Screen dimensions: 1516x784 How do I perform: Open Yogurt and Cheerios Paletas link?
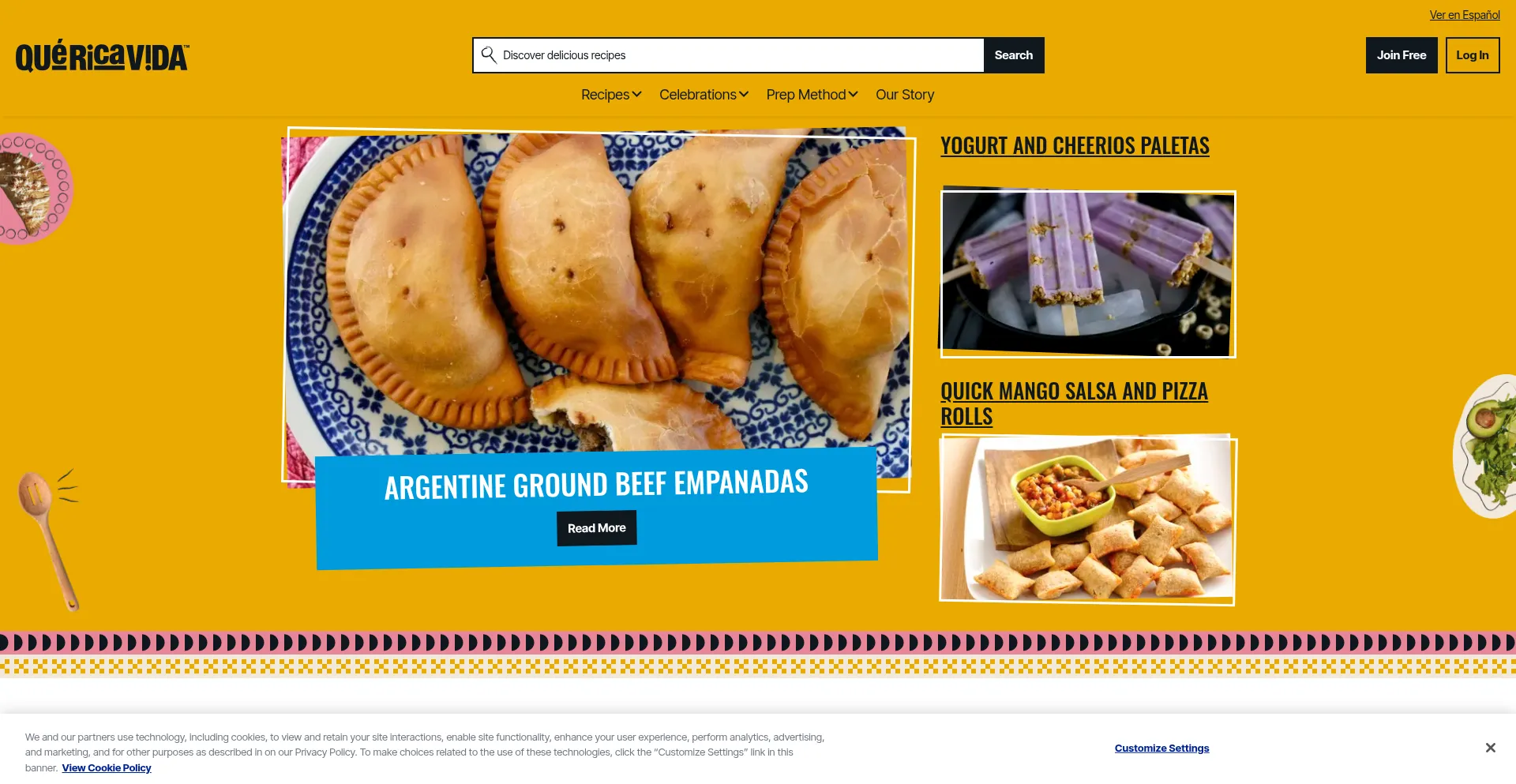pyautogui.click(x=1075, y=146)
